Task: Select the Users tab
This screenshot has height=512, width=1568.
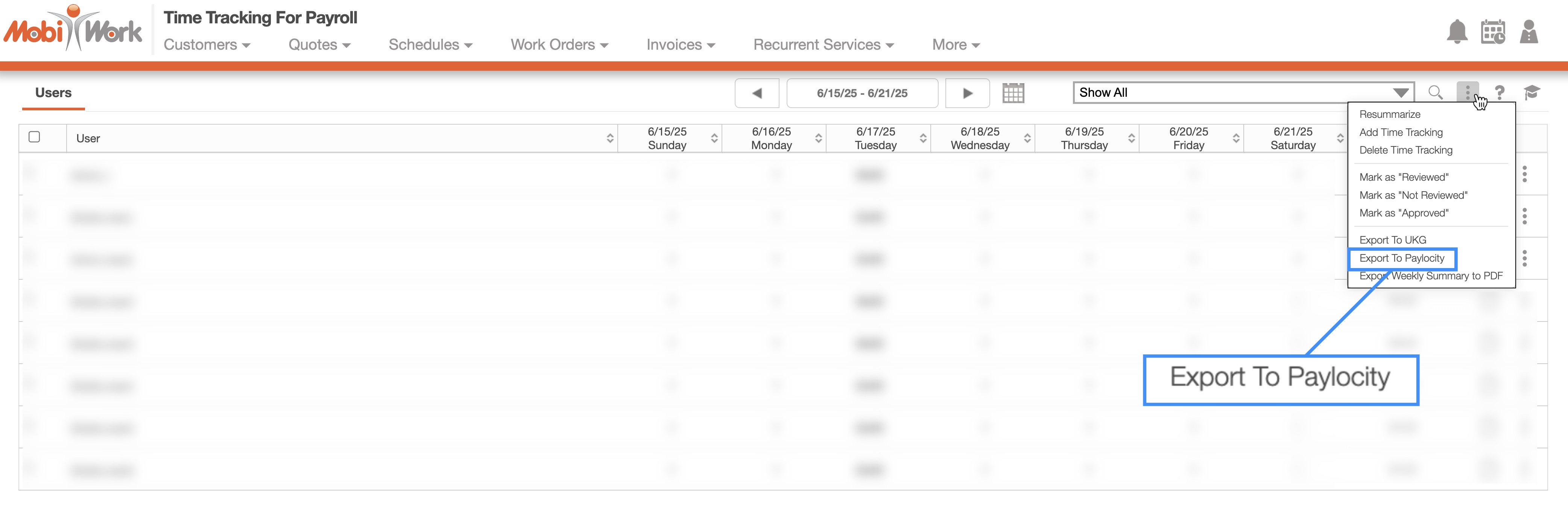Action: point(53,93)
